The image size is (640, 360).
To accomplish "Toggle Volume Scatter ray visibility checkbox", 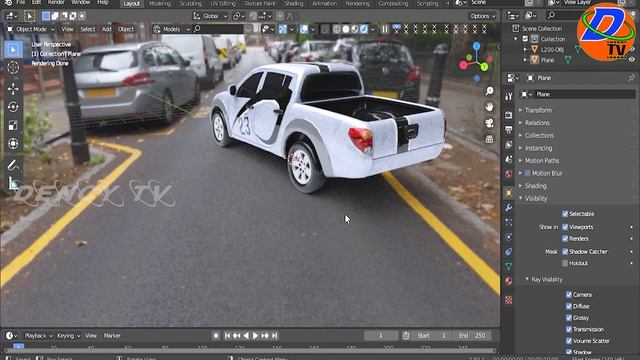I will pyautogui.click(x=569, y=341).
